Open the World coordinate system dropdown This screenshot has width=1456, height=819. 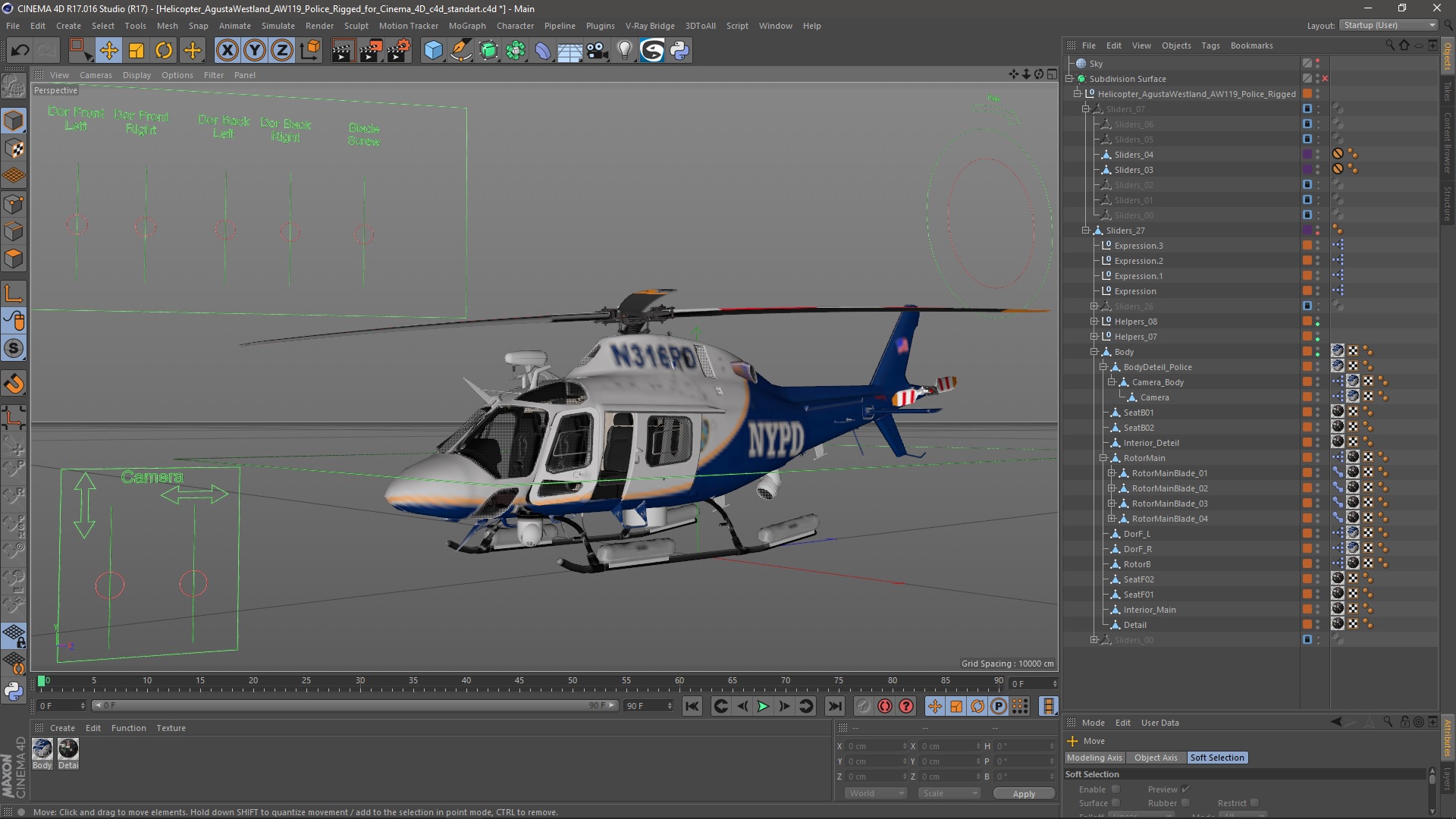(876, 793)
